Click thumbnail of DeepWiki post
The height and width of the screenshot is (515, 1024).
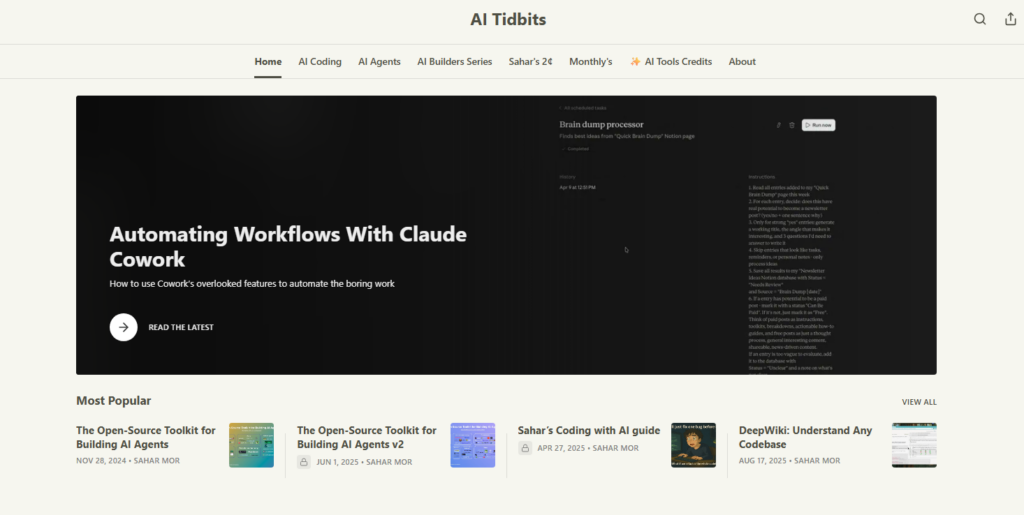pyautogui.click(x=914, y=445)
